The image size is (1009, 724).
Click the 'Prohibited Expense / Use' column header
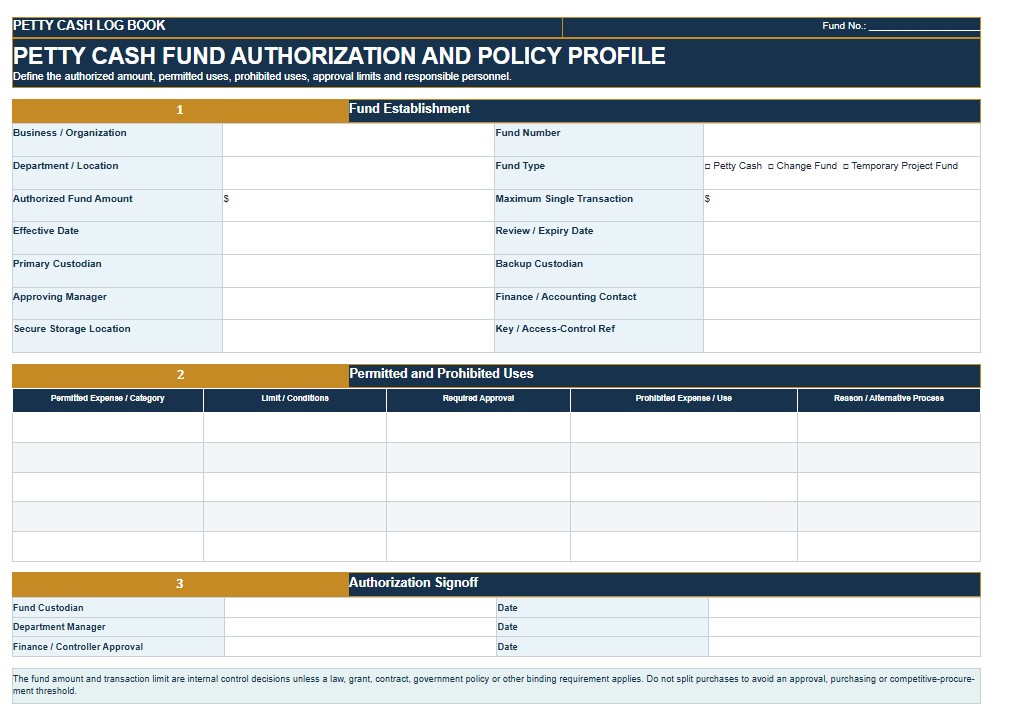683,398
